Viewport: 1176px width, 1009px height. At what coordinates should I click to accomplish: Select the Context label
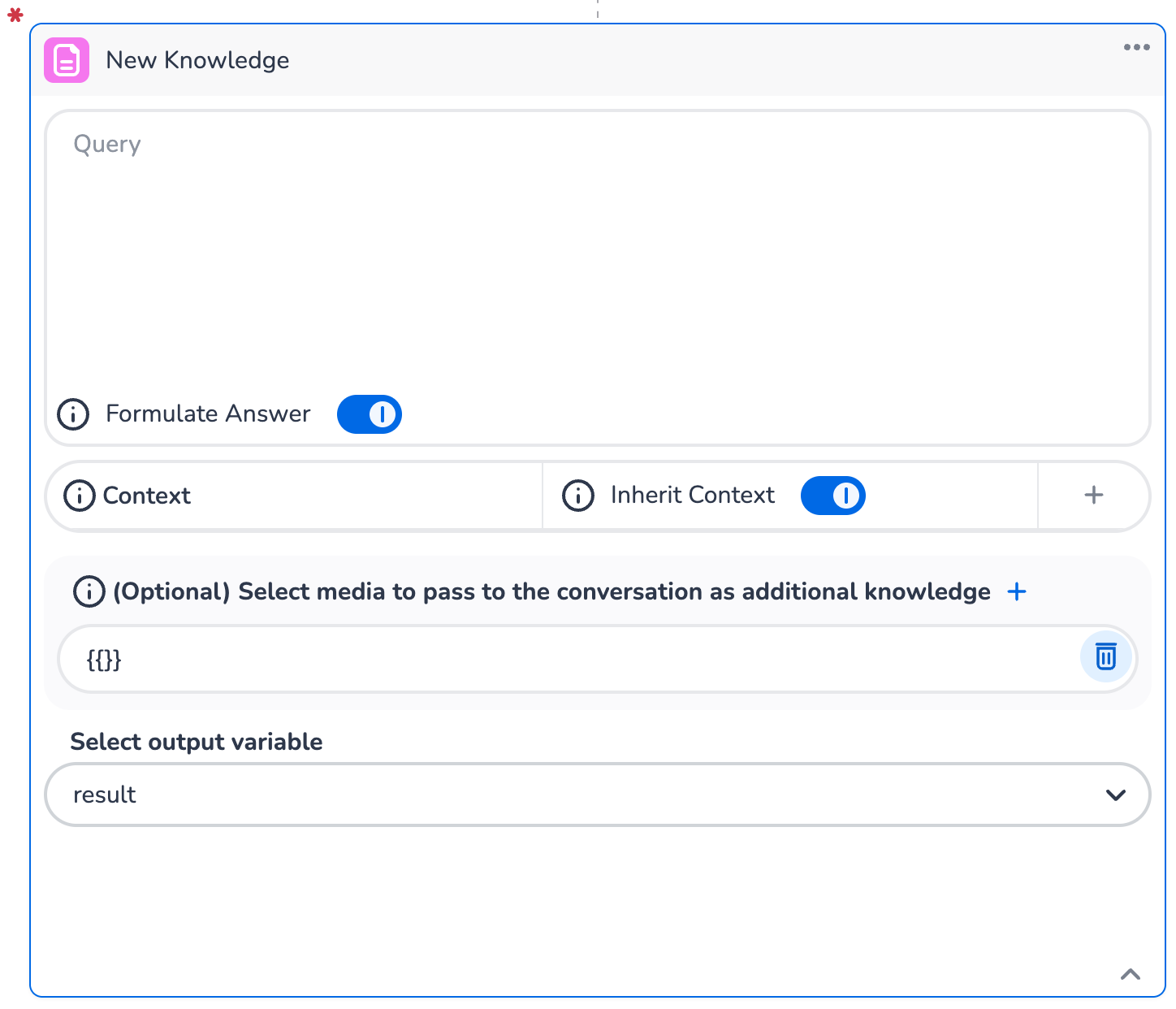point(147,496)
